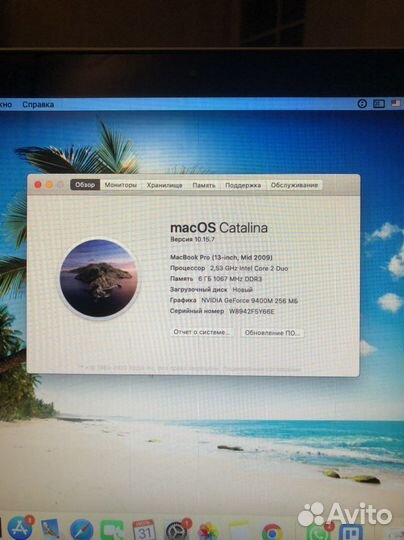This screenshot has width=404, height=540.
Task: Click NVIDIA GeForce 9400M 256 МБ value
Action: point(249,301)
